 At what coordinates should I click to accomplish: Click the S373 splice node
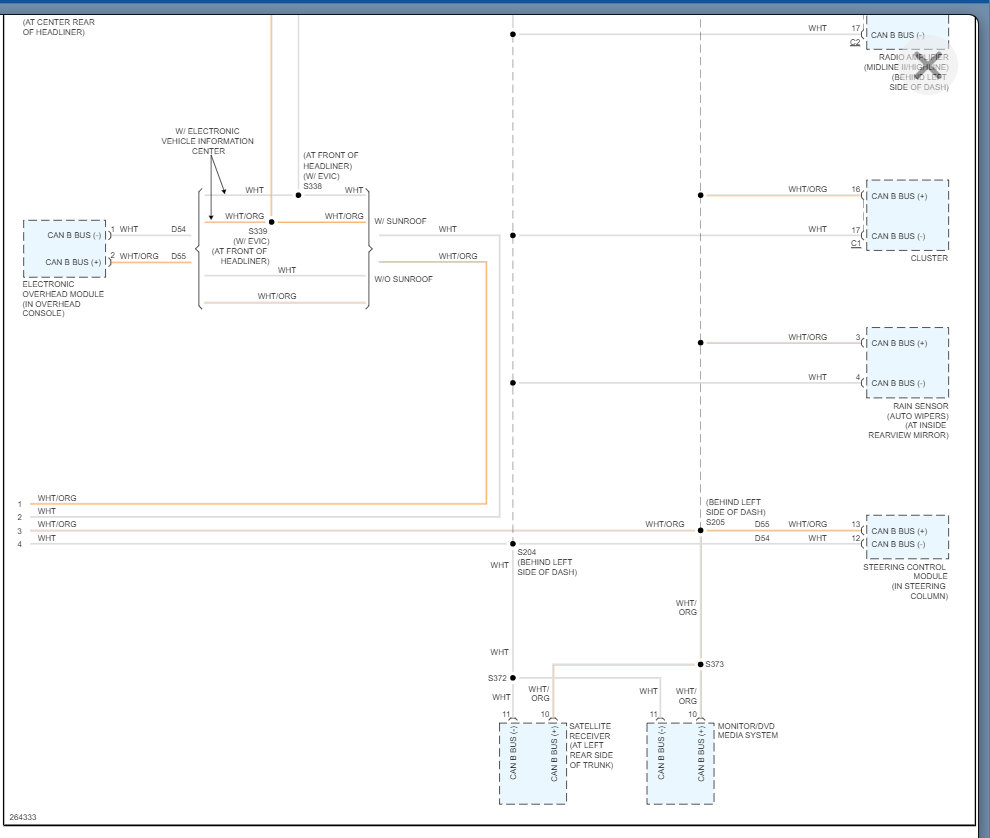(701, 664)
